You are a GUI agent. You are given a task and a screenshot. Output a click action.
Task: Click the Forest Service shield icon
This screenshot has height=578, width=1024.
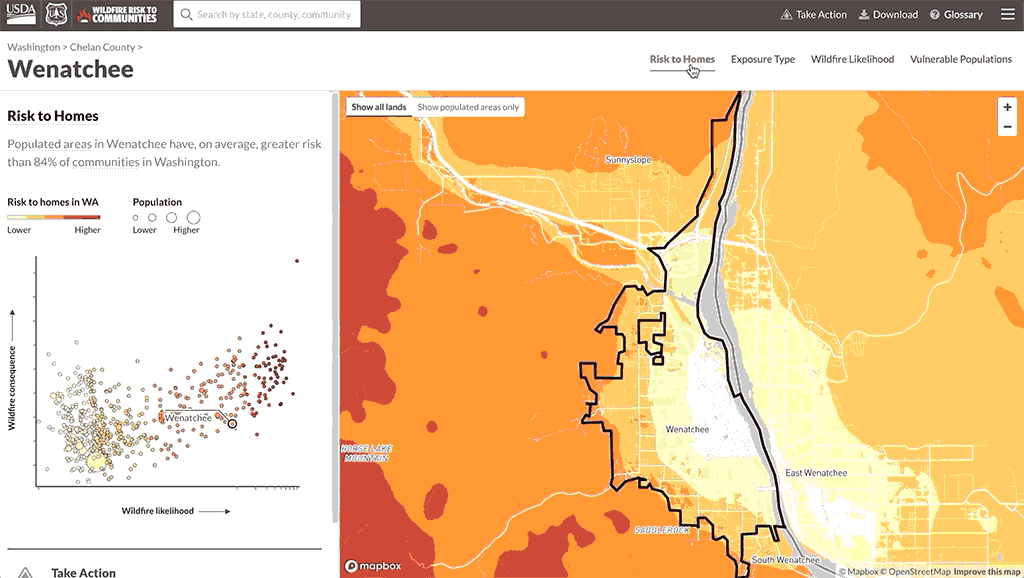57,14
